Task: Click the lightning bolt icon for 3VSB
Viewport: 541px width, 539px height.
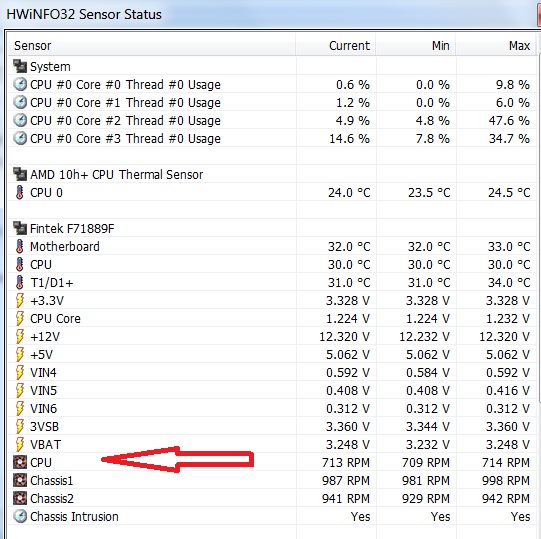Action: pyautogui.click(x=20, y=427)
